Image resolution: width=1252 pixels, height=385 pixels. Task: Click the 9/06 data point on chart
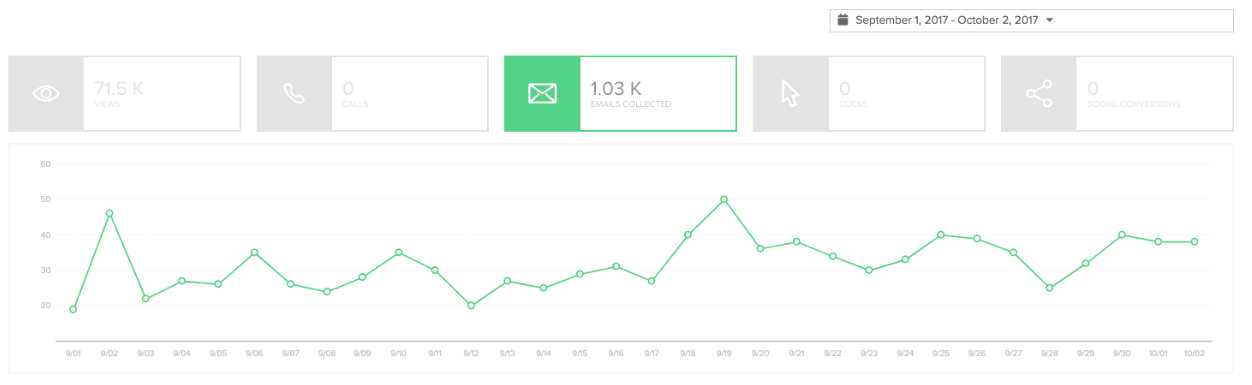coord(254,252)
